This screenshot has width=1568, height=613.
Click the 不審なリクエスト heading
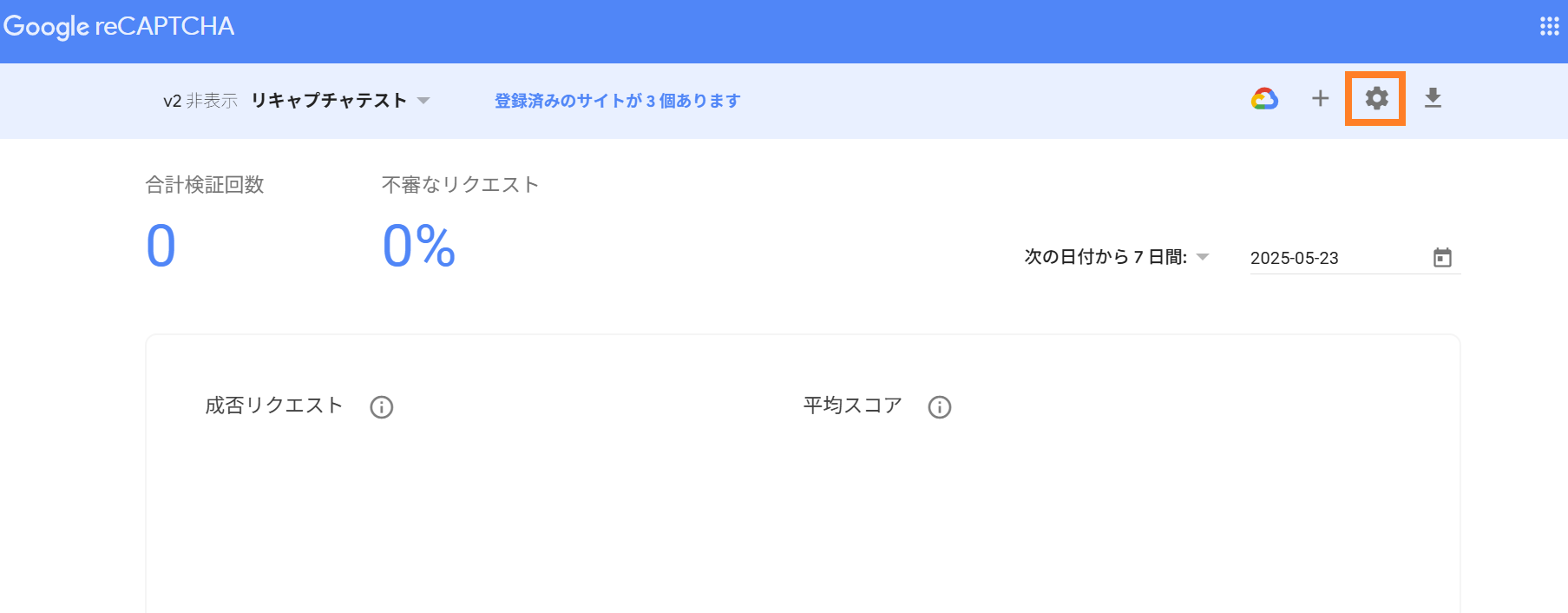click(x=460, y=185)
